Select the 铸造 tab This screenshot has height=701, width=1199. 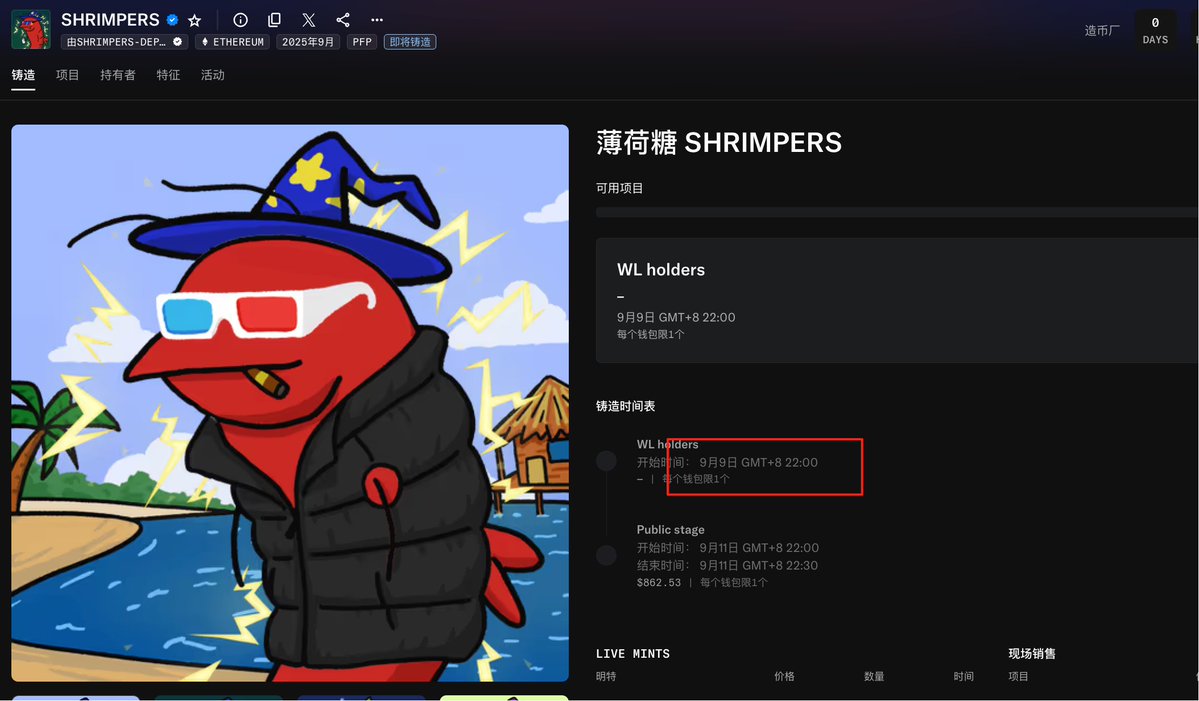23,75
